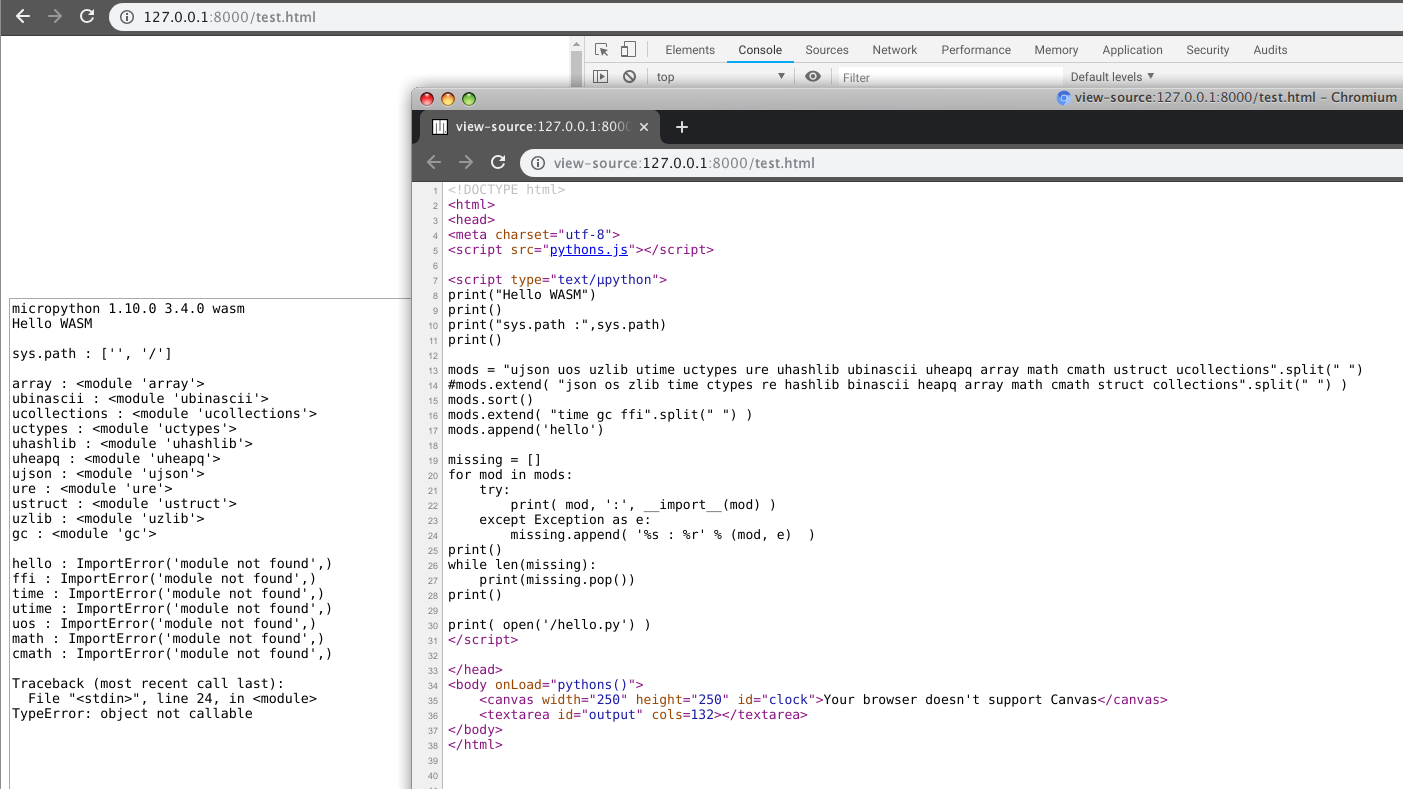Viewport: 1403px width, 789px height.
Task: Reload the 127.0.0.1:8000/test.html page in main window
Action: [87, 17]
